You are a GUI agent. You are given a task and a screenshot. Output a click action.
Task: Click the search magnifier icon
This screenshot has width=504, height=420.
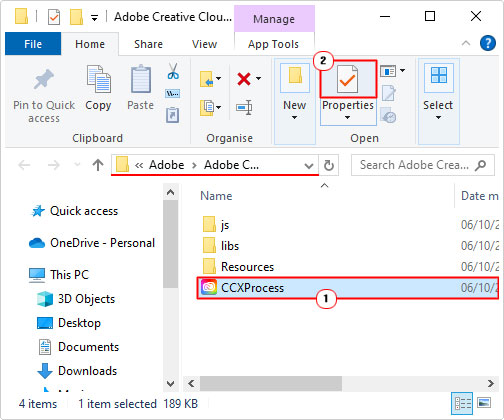[x=481, y=165]
